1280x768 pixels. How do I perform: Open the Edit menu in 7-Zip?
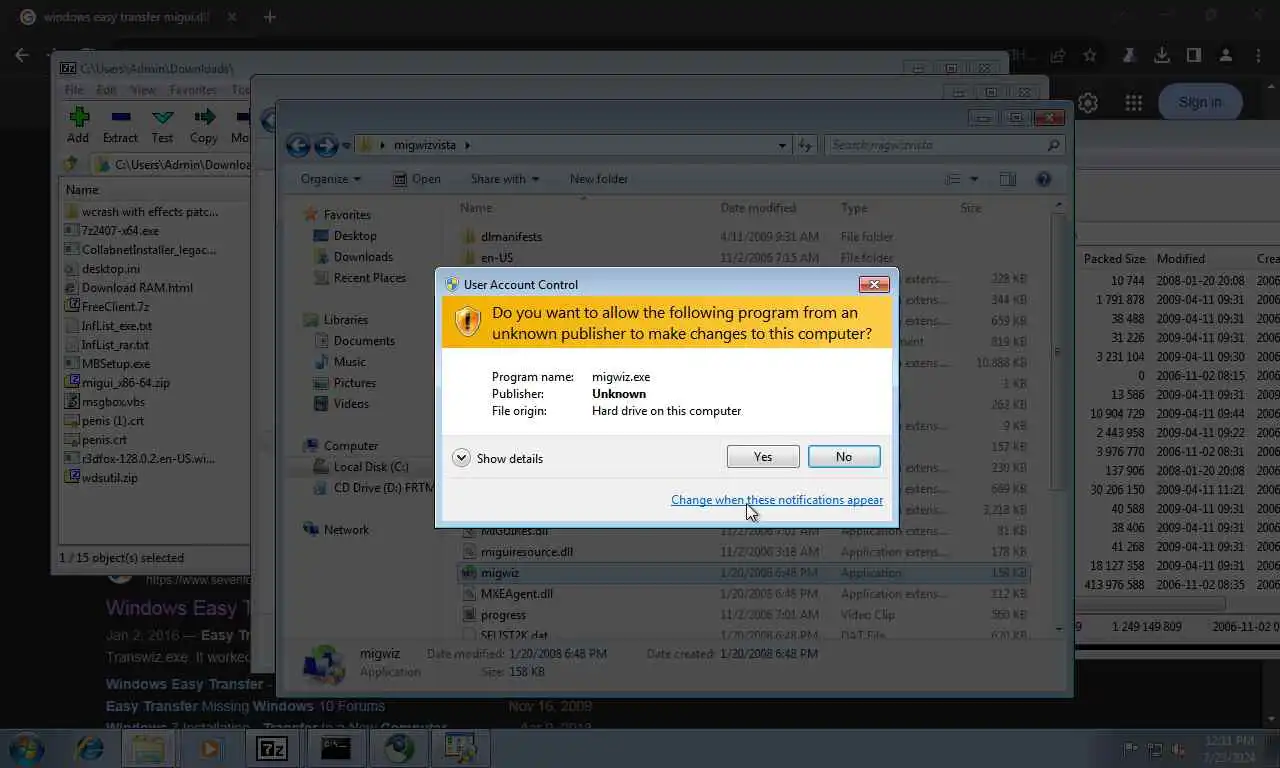[x=106, y=90]
